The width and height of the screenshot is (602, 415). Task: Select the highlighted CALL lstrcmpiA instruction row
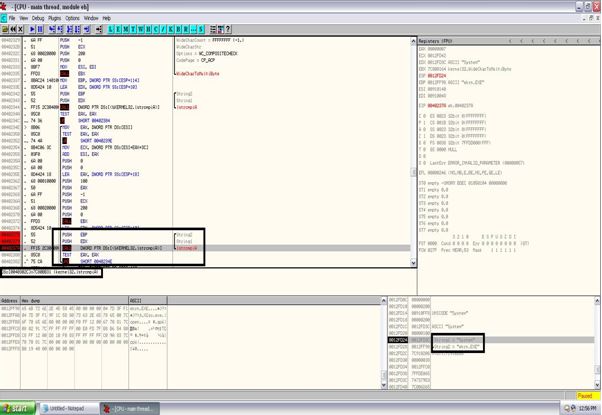pos(205,248)
